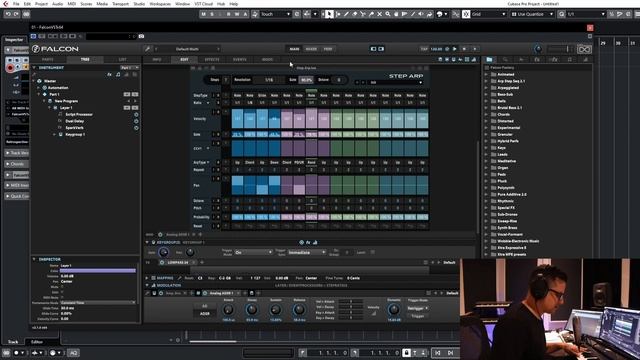640x360 pixels.
Task: Toggle SparkVerb power button in tree
Action: click(136, 128)
